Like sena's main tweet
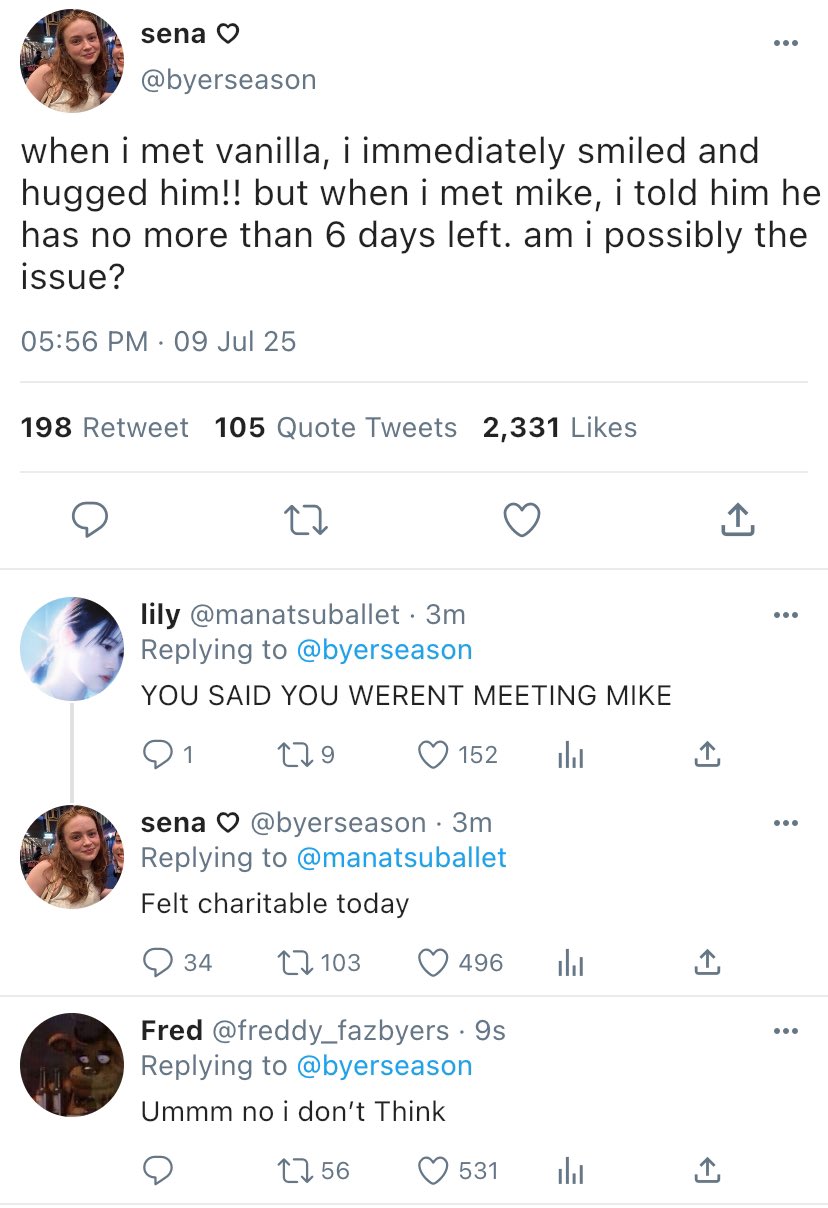This screenshot has height=1208, width=828. coord(521,520)
